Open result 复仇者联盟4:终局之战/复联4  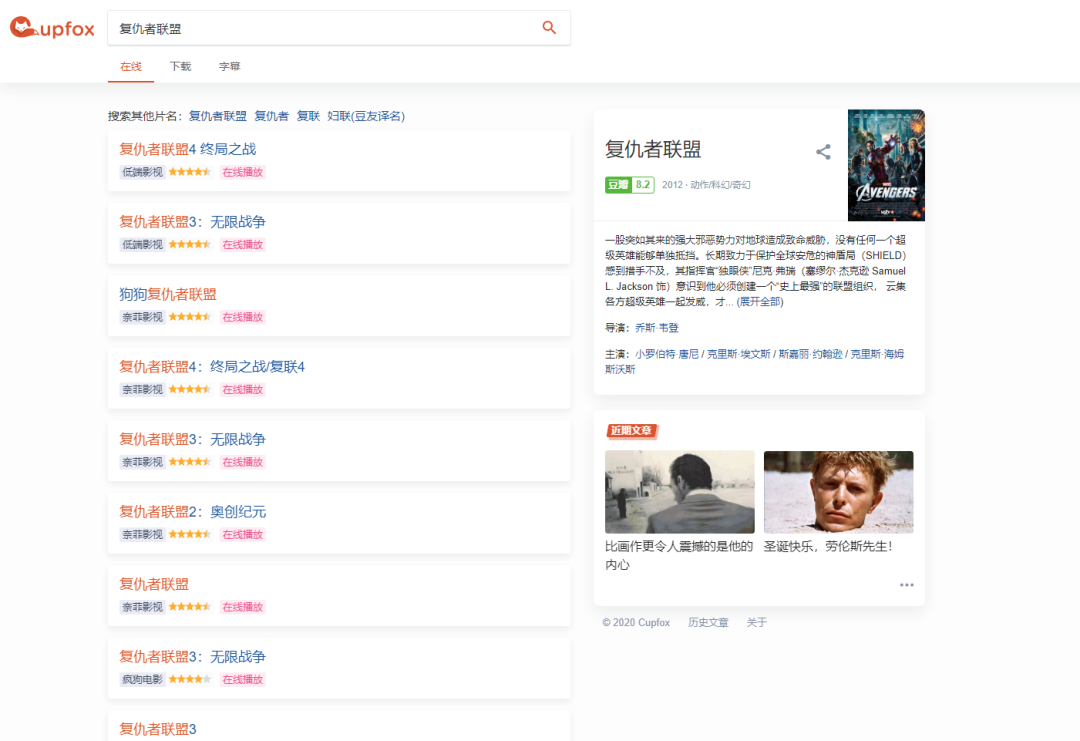coord(212,366)
